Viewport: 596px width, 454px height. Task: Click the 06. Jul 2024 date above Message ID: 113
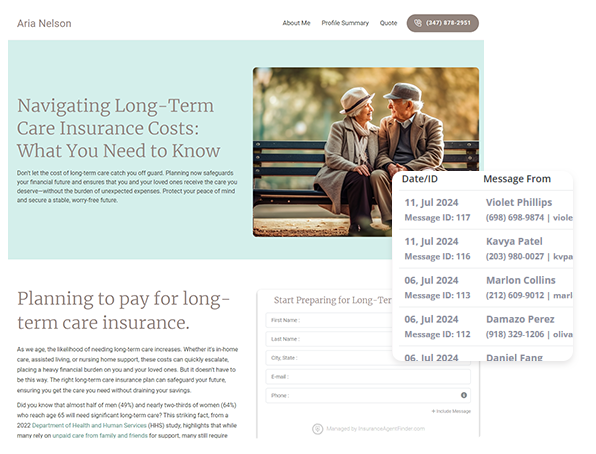431,281
